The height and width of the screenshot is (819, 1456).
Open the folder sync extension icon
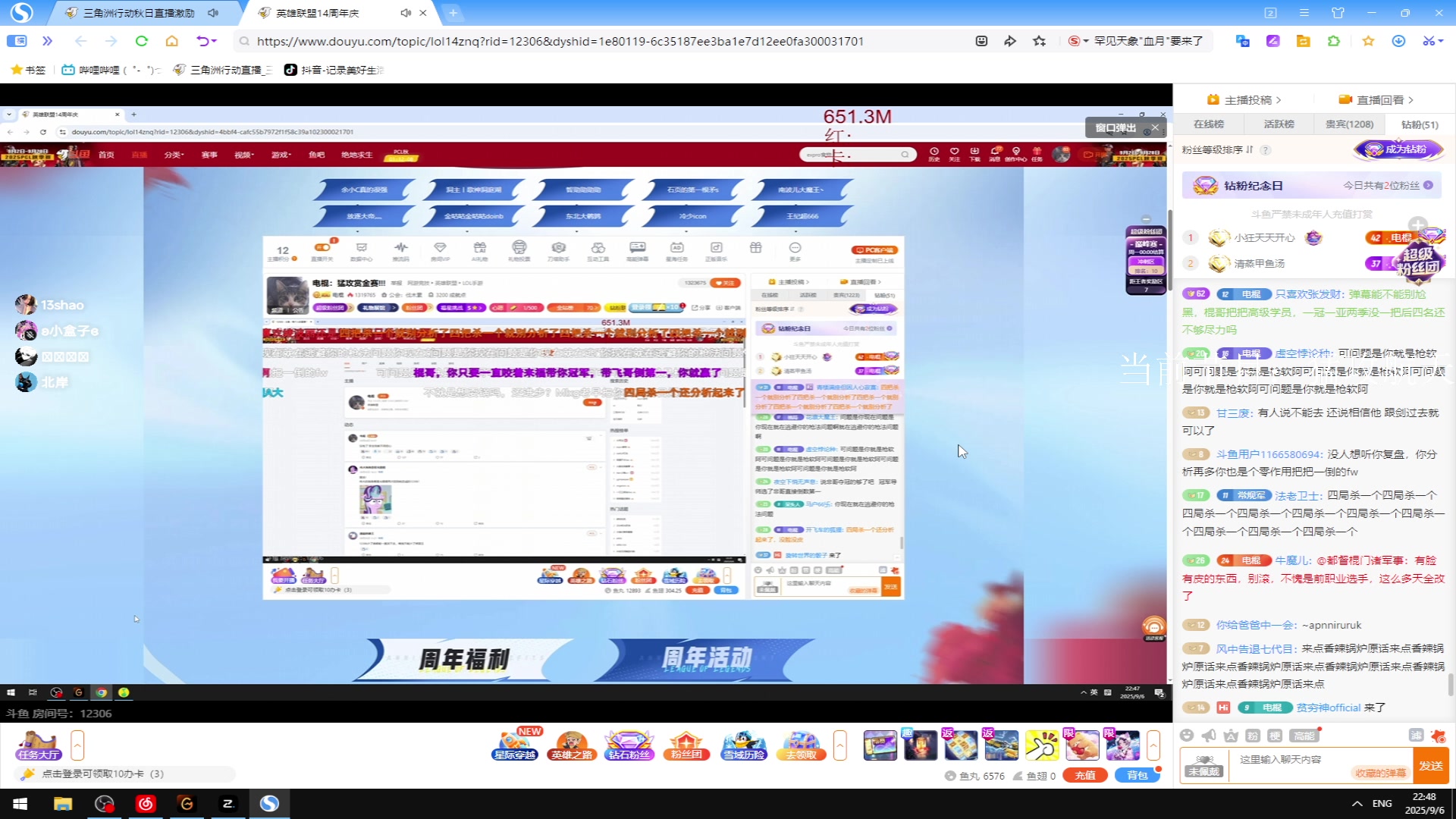point(1303,41)
